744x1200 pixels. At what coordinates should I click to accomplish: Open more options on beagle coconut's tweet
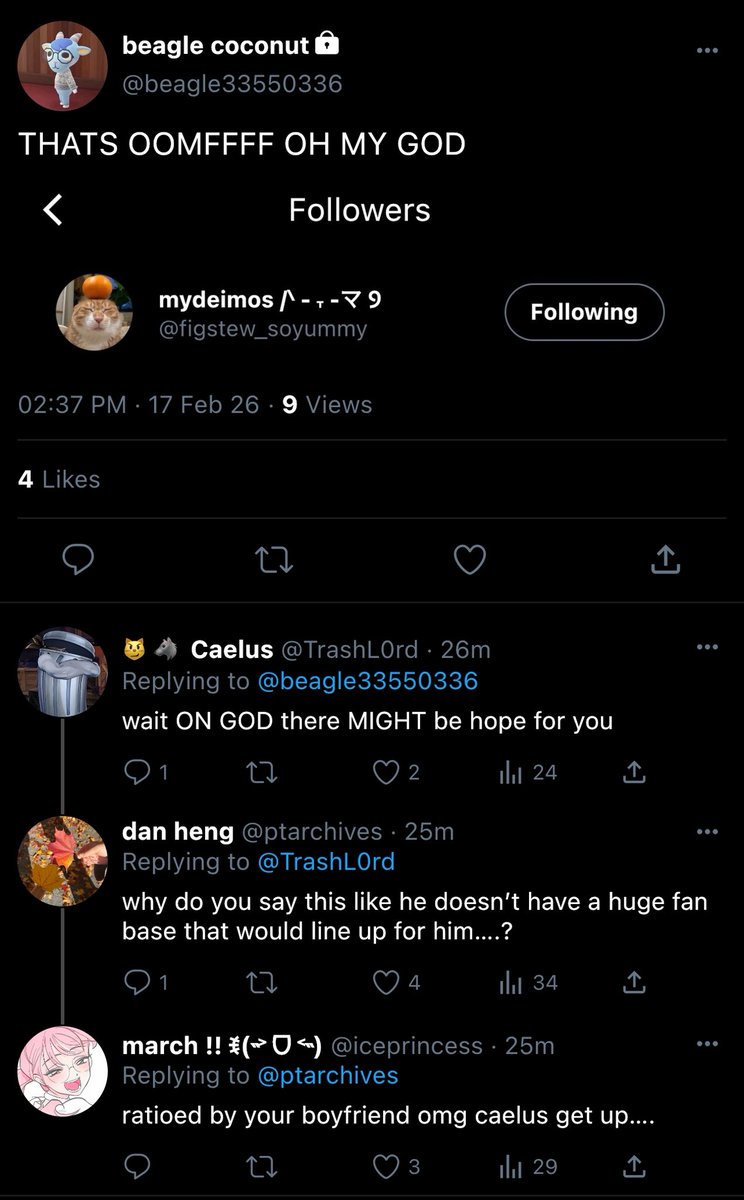(x=707, y=51)
